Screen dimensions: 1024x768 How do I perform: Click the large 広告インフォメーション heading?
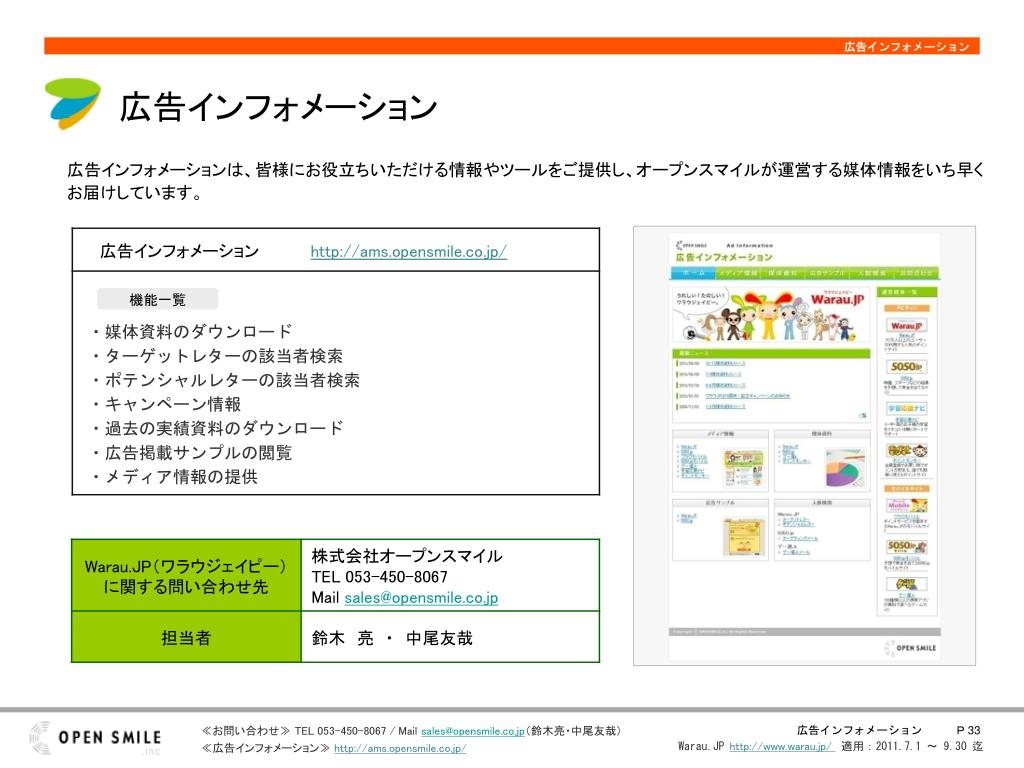coord(278,106)
